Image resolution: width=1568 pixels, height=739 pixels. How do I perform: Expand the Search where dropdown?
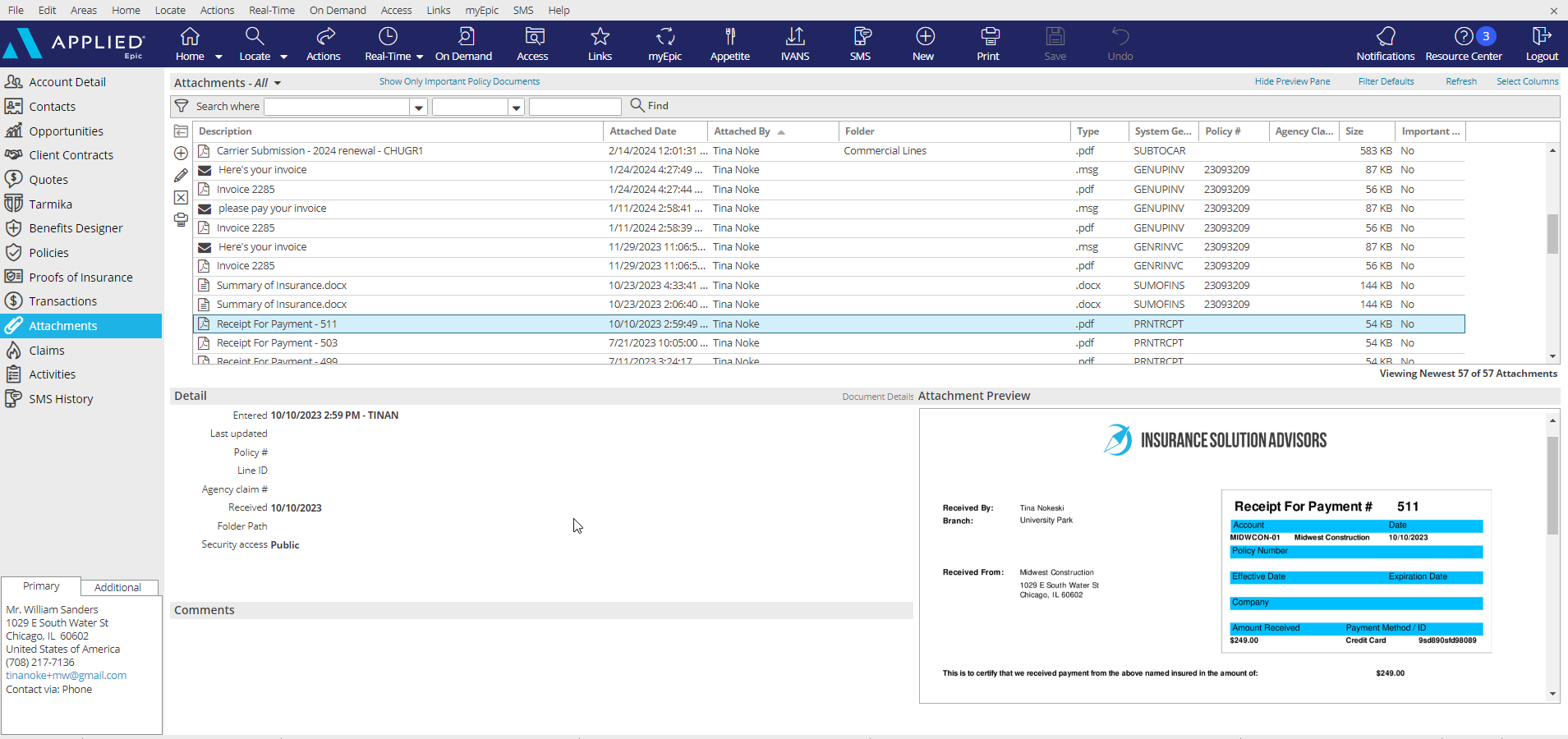419,106
